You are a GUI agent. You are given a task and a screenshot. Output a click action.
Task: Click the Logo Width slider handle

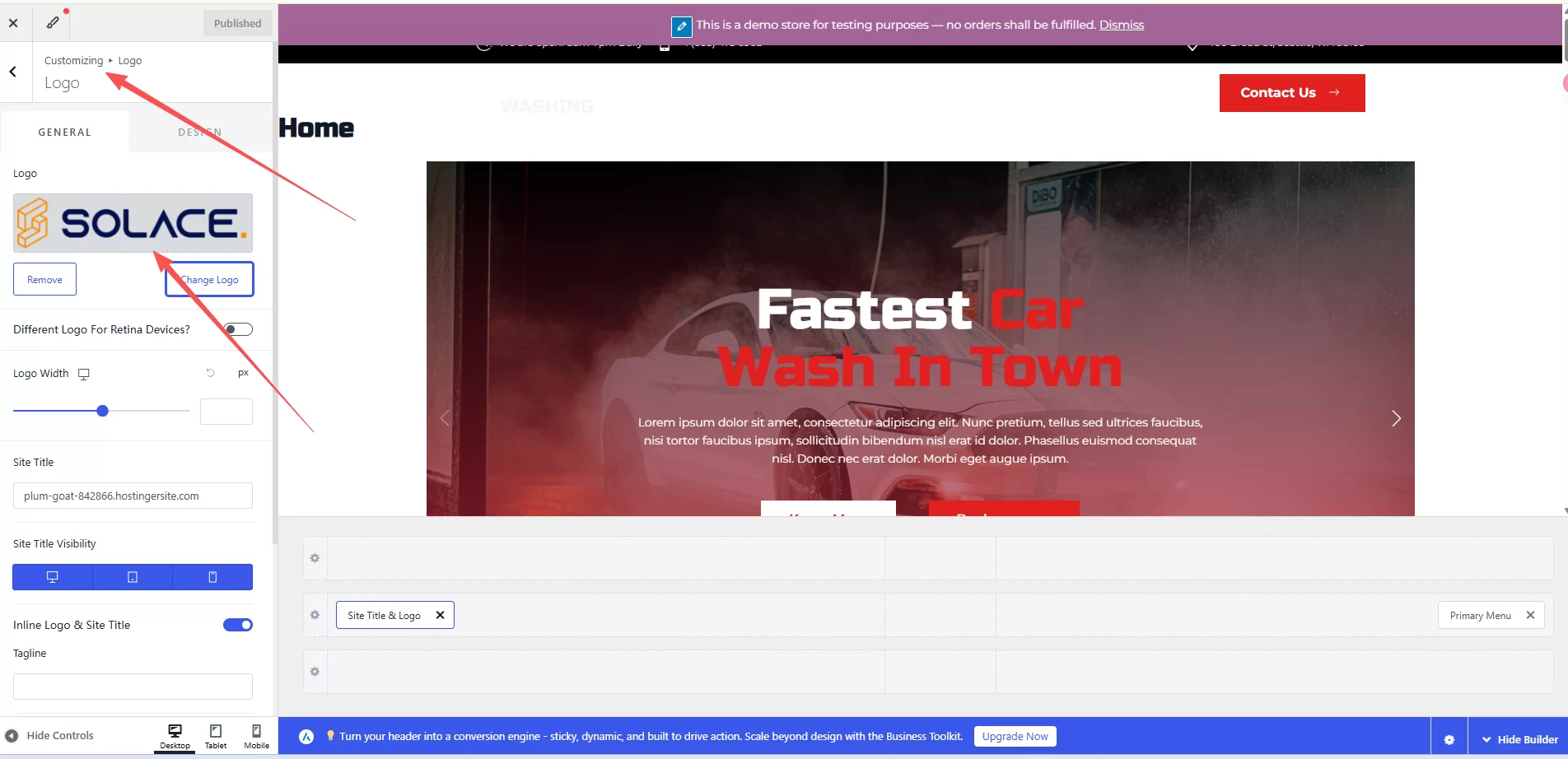tap(103, 411)
